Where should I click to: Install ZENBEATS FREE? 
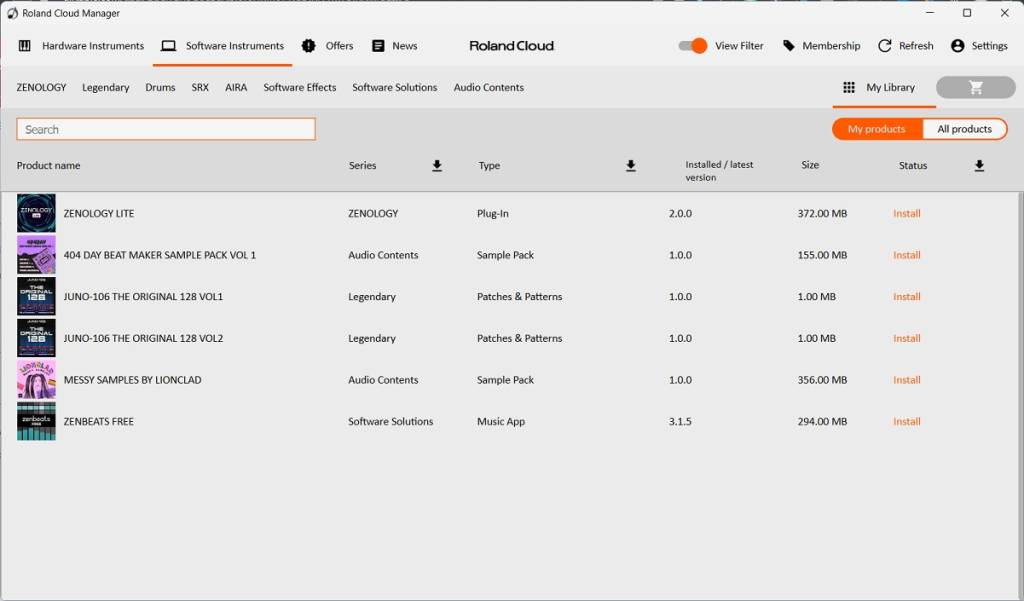click(x=906, y=421)
